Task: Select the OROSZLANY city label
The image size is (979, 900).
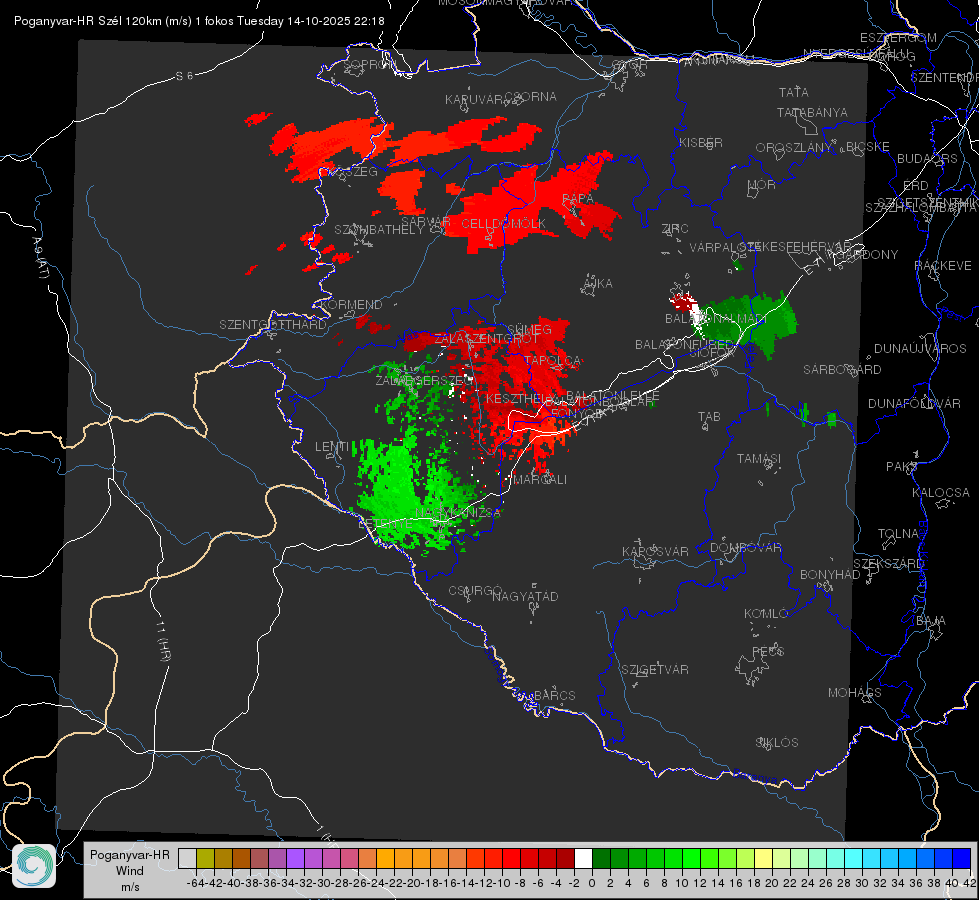Action: click(x=794, y=148)
